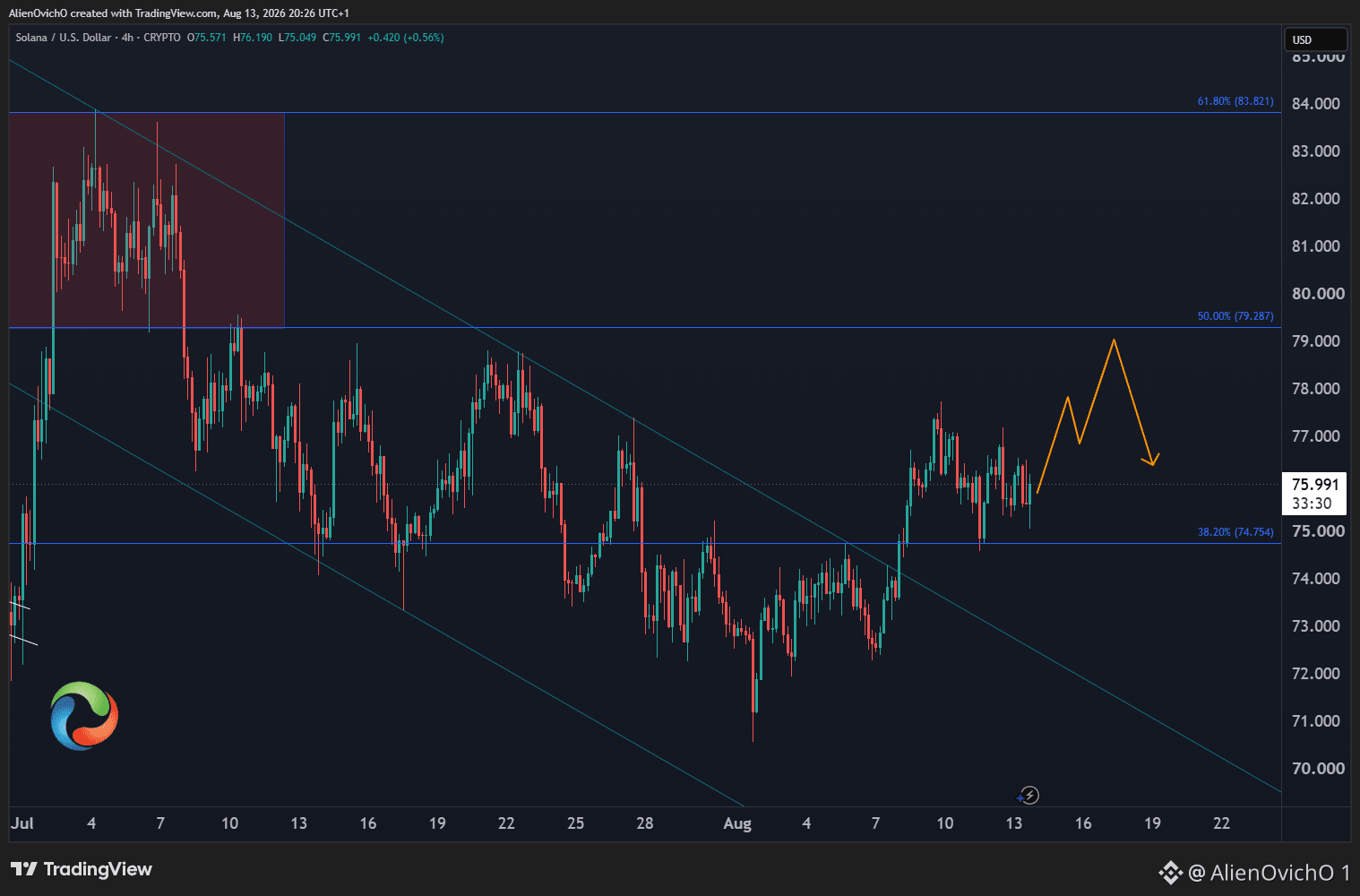The height and width of the screenshot is (896, 1360).
Task: Click the 77.000 price axis label
Action: pos(1316,436)
